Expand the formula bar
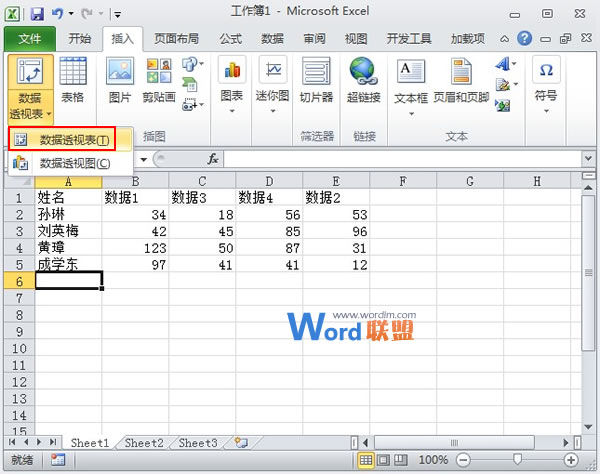600x474 pixels. pyautogui.click(x=588, y=158)
